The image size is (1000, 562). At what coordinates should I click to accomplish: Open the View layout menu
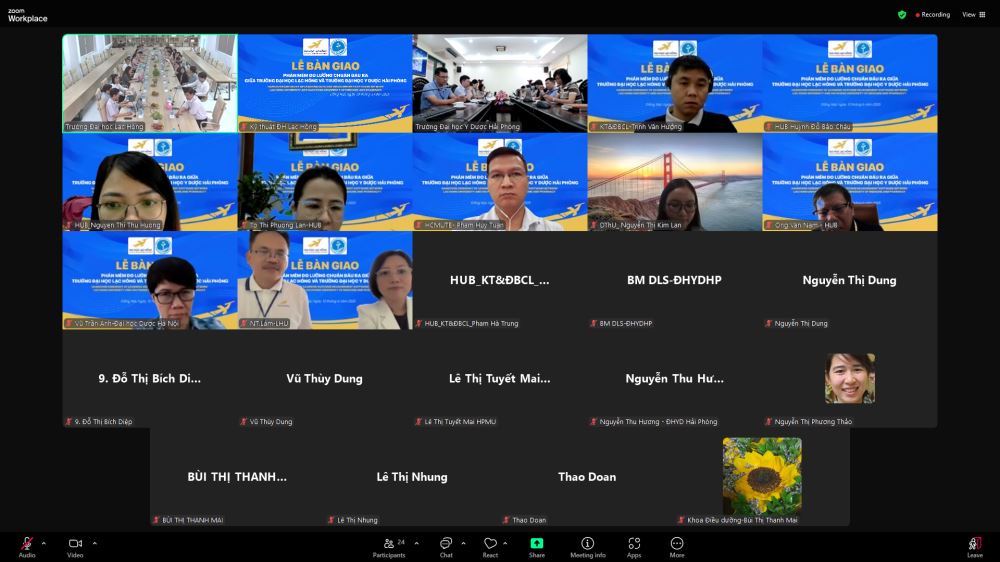[973, 15]
